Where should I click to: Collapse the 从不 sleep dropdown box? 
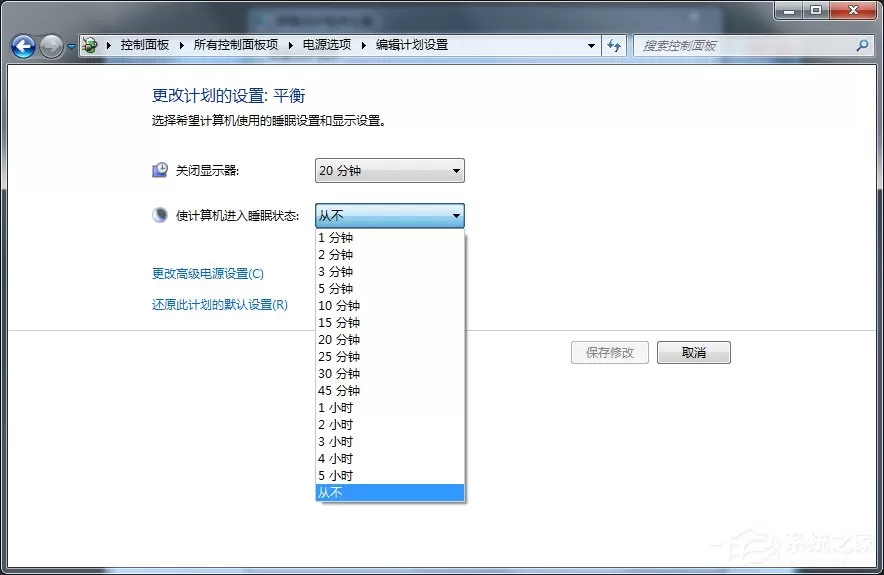pyautogui.click(x=390, y=216)
